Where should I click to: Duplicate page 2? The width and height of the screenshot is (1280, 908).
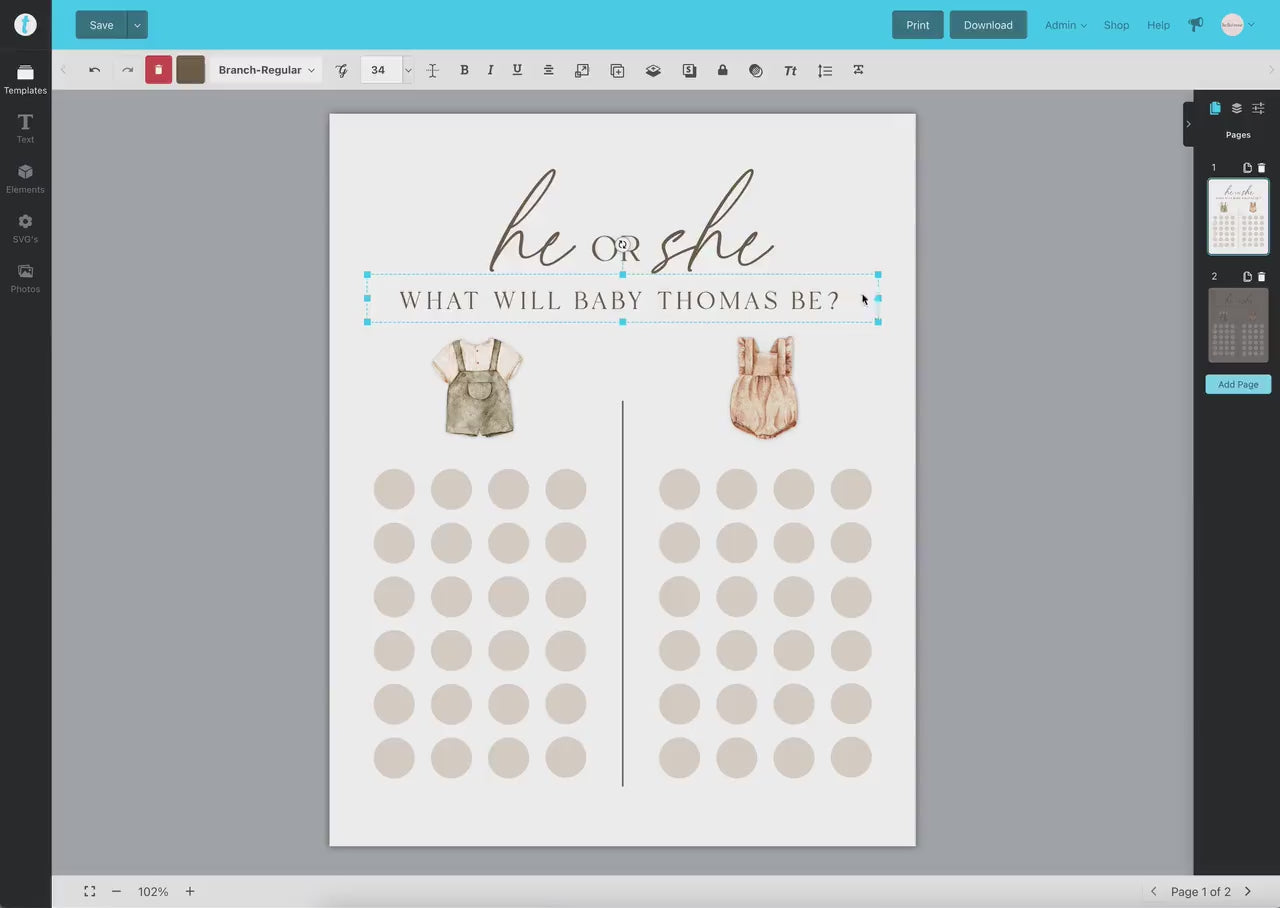[x=1247, y=277]
